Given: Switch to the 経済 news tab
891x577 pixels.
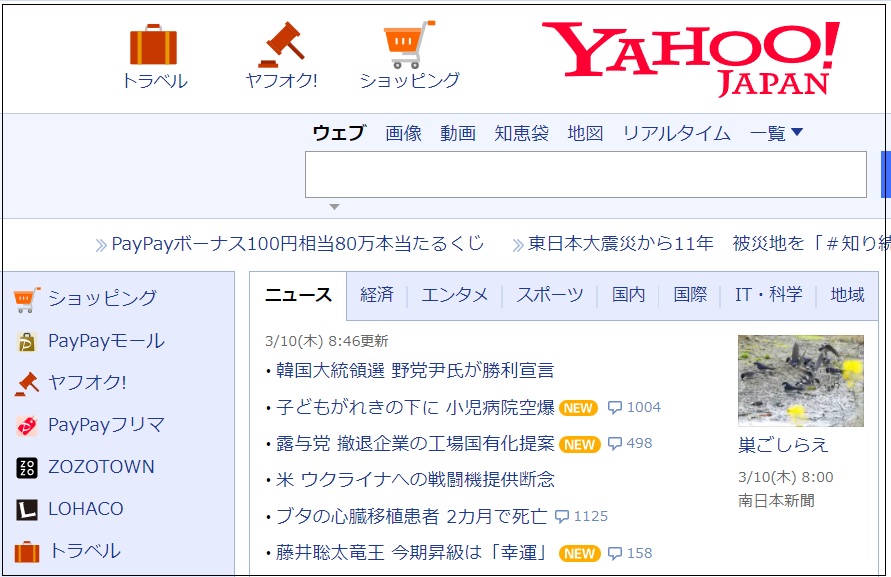Looking at the screenshot, I should pyautogui.click(x=377, y=294).
